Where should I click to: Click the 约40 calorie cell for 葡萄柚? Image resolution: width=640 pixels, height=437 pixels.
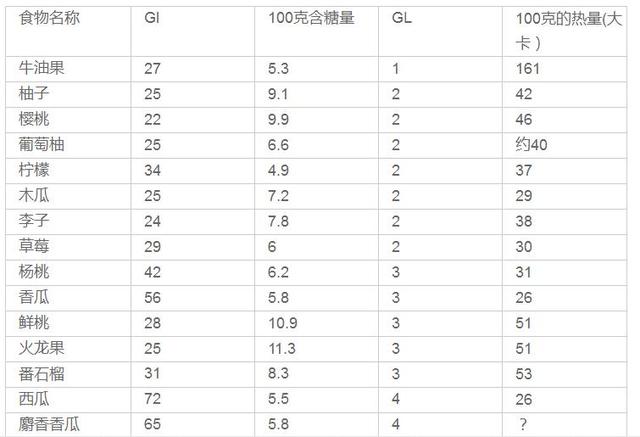tap(532, 145)
